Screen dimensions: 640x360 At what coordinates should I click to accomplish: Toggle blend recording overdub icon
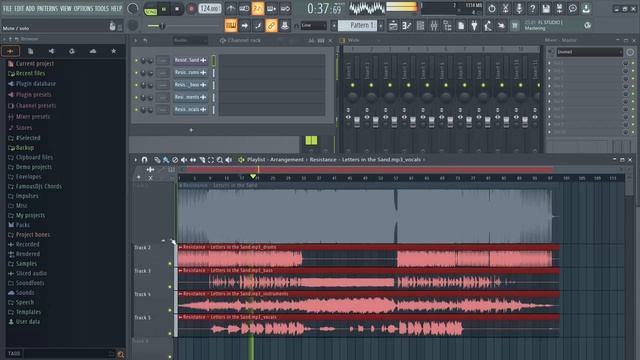pyautogui.click(x=271, y=9)
